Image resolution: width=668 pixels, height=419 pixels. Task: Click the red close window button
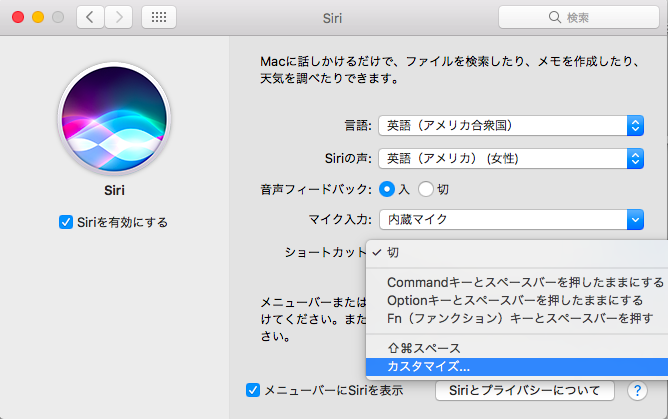click(x=18, y=17)
